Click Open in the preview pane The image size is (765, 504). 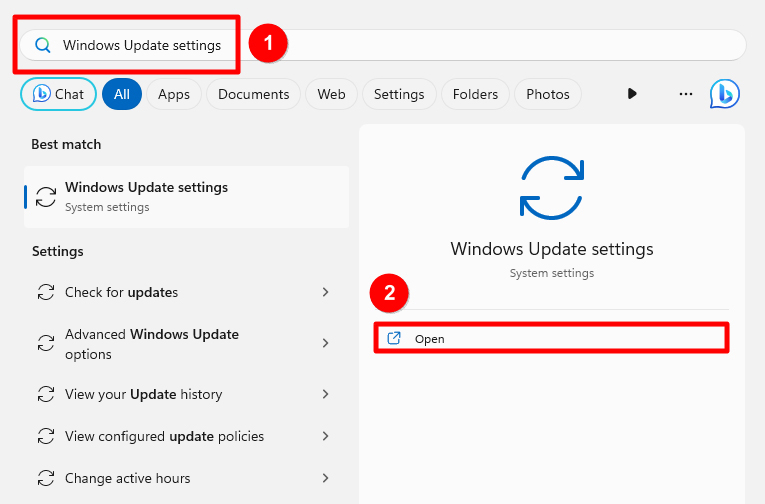pyautogui.click(x=551, y=338)
